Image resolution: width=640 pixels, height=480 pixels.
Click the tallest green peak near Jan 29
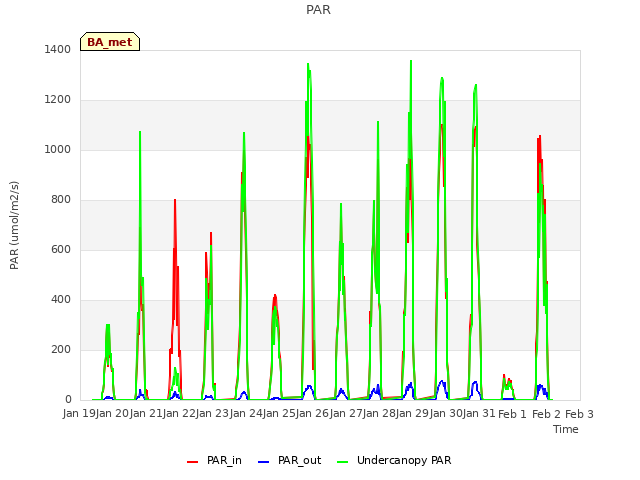[x=411, y=61]
